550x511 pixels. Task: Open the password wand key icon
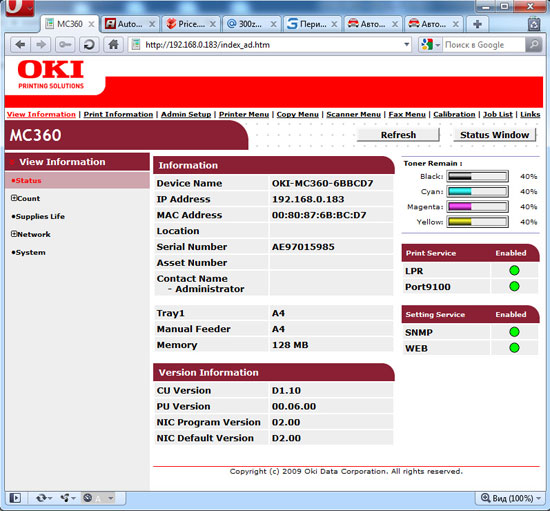tap(65, 45)
